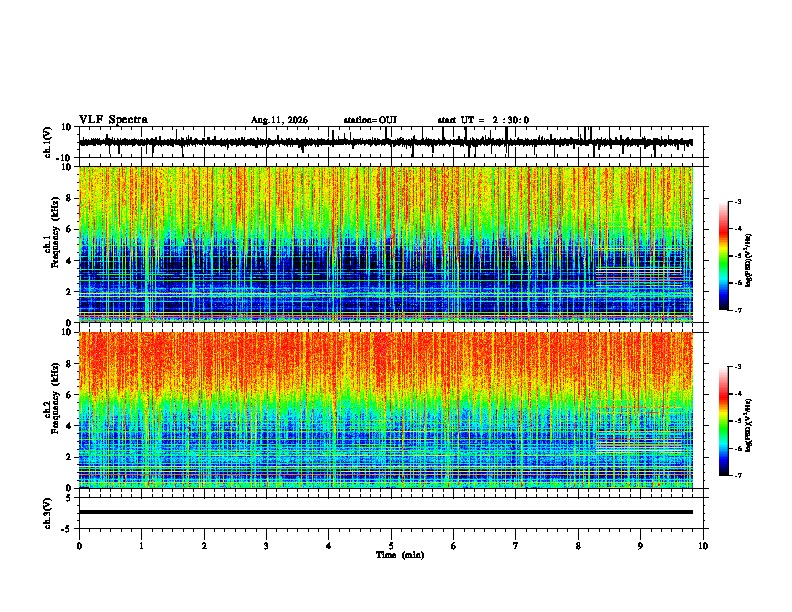Click time axis tick label "6"
Viewport: 792px width, 612px height.
[x=454, y=546]
